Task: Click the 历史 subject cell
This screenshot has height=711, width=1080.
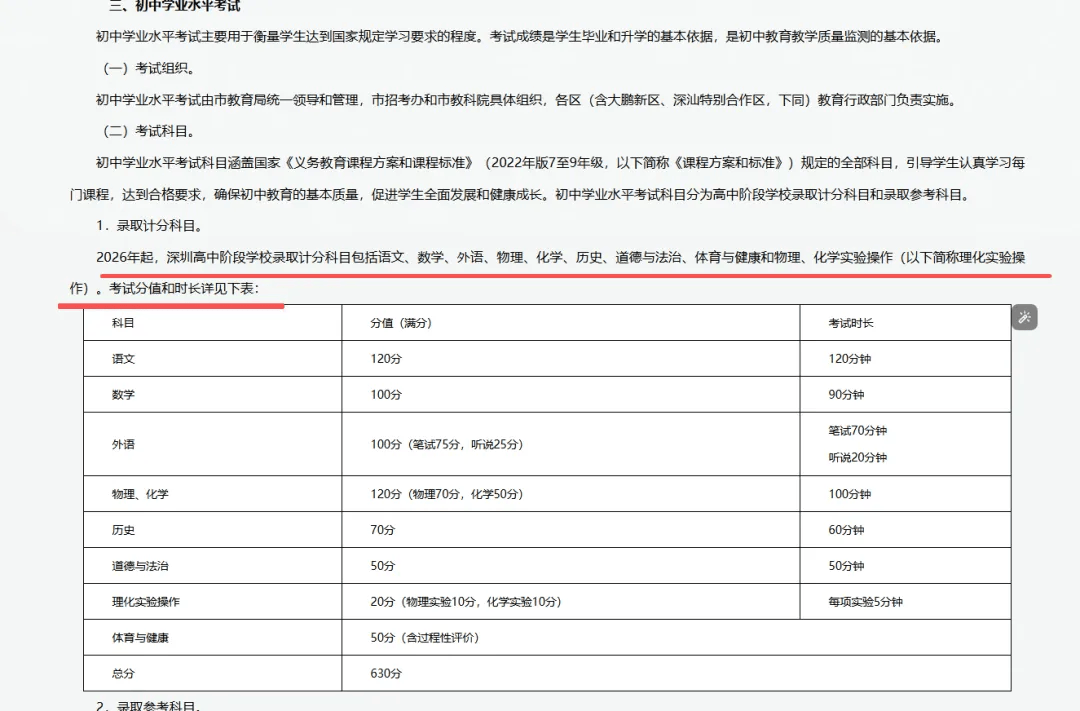Action: [x=212, y=529]
